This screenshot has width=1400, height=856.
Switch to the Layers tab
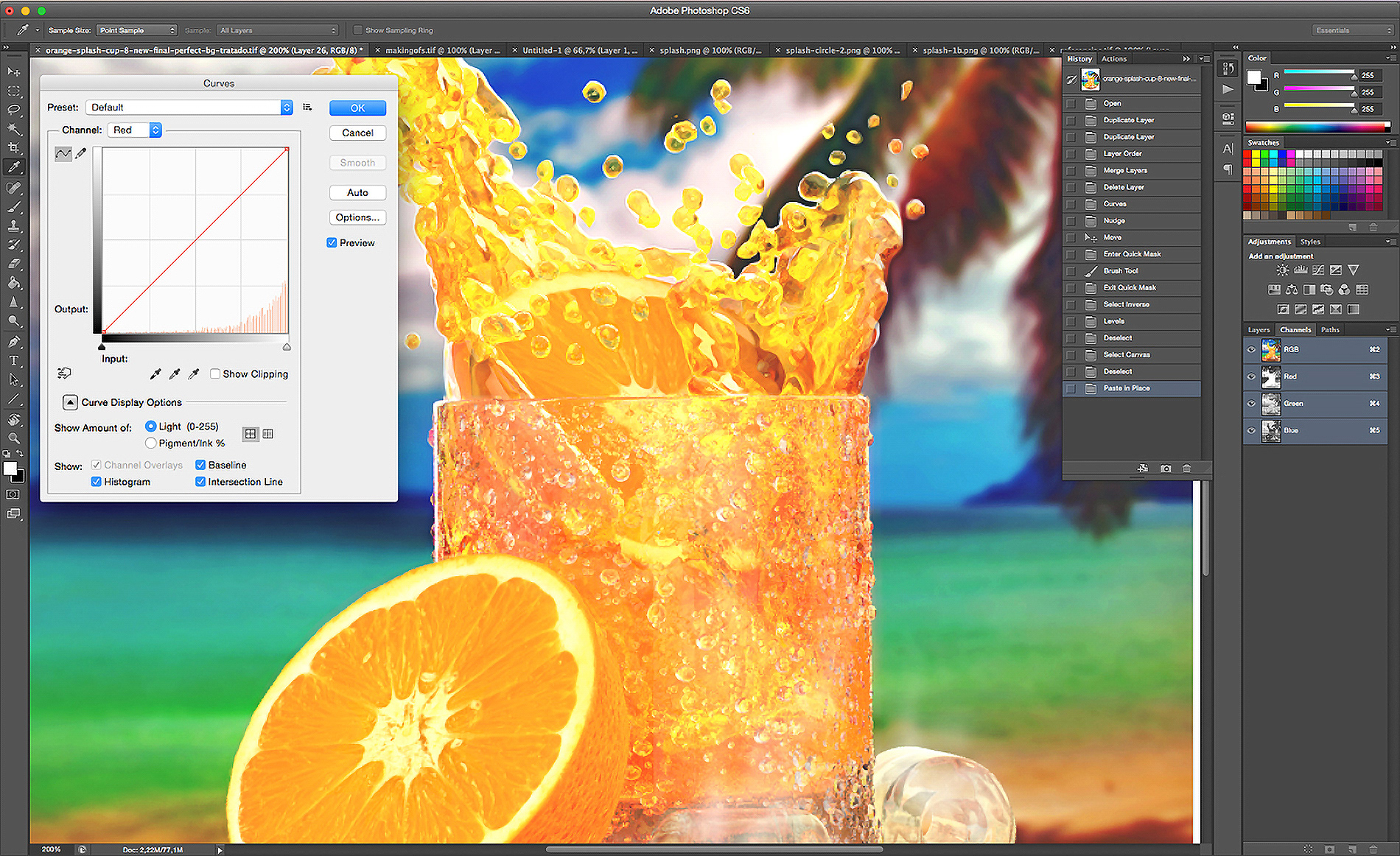[1259, 330]
